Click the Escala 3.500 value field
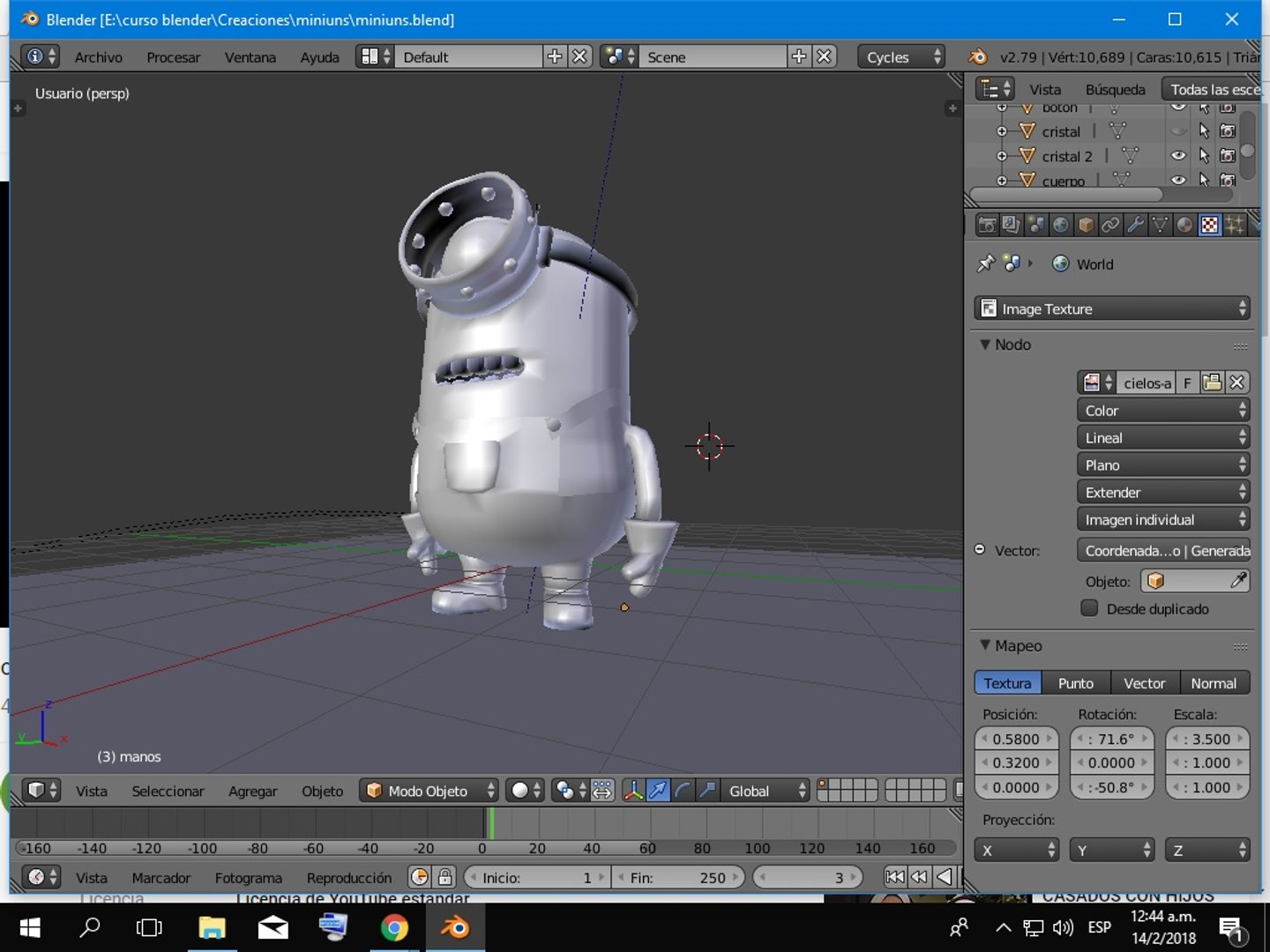 pyautogui.click(x=1207, y=739)
